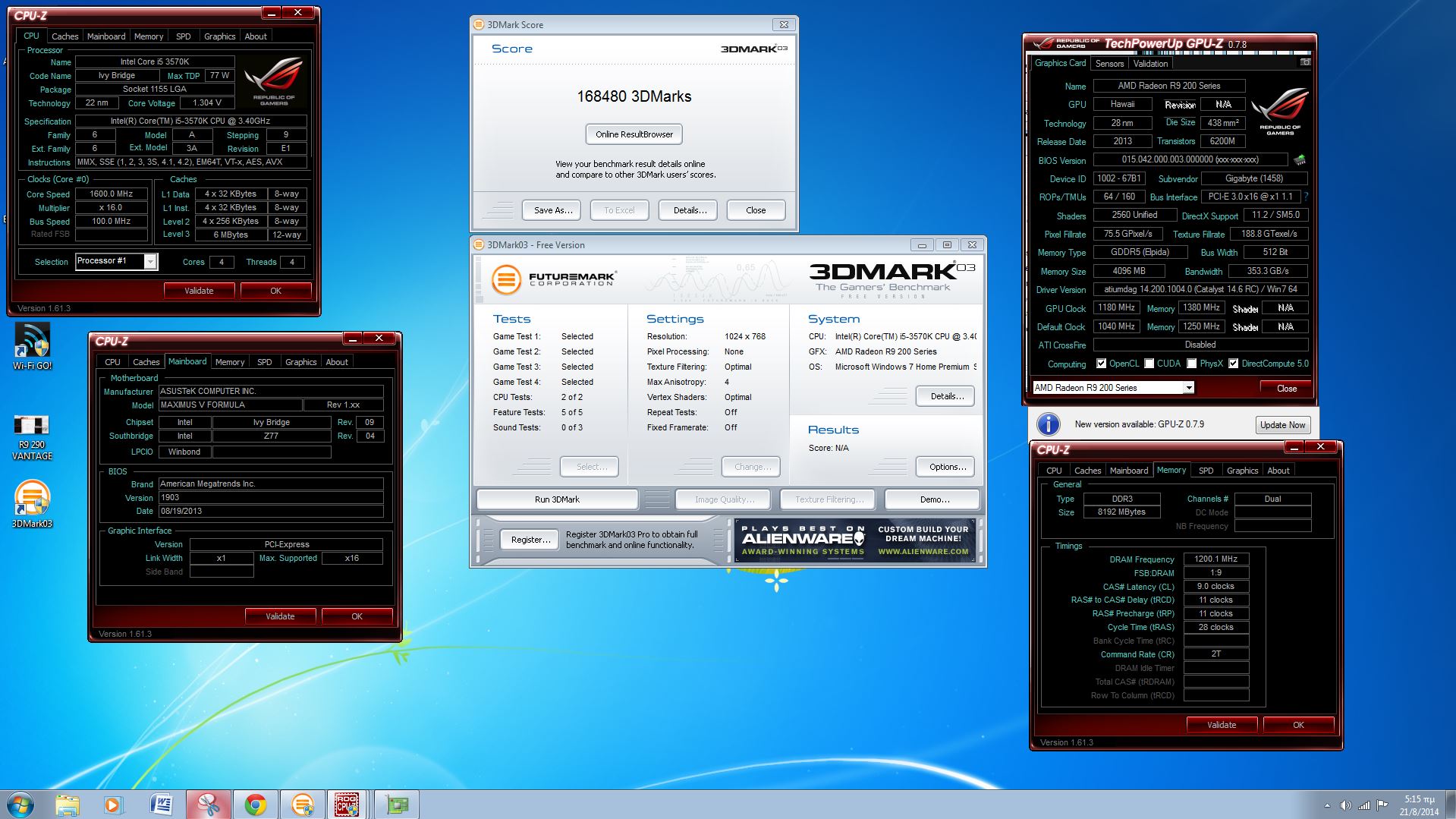Click the Alienware advertisement banner
The height and width of the screenshot is (819, 1456).
(x=855, y=540)
